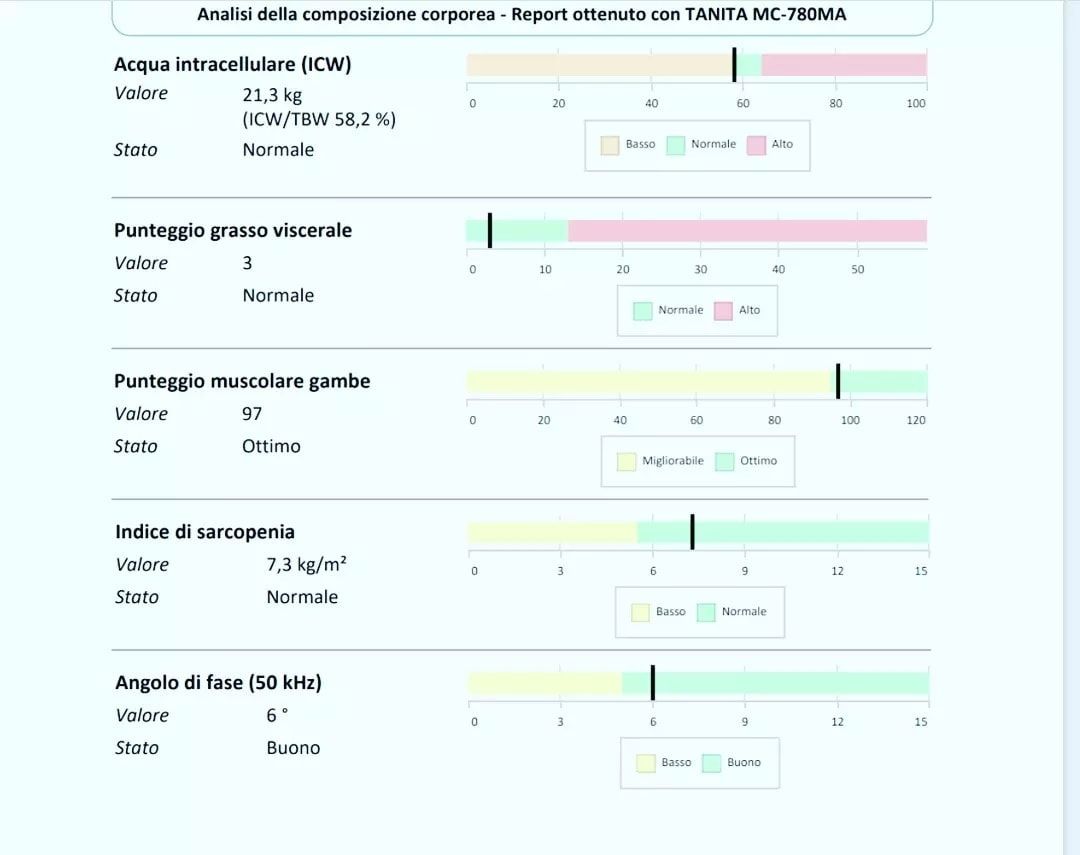Click the TANITA MC-780MA report title
The height and width of the screenshot is (855, 1080).
pos(522,14)
